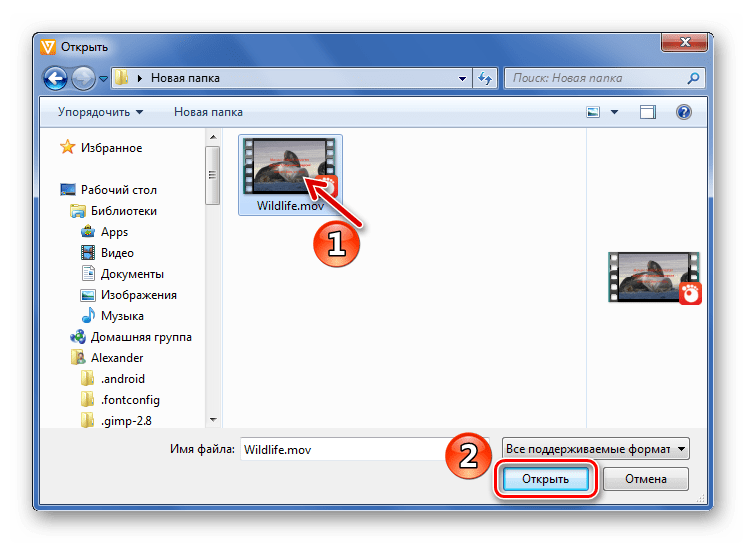Select '.gimp-2.8' folder
Viewport: 747px width, 544px height.
(x=126, y=421)
